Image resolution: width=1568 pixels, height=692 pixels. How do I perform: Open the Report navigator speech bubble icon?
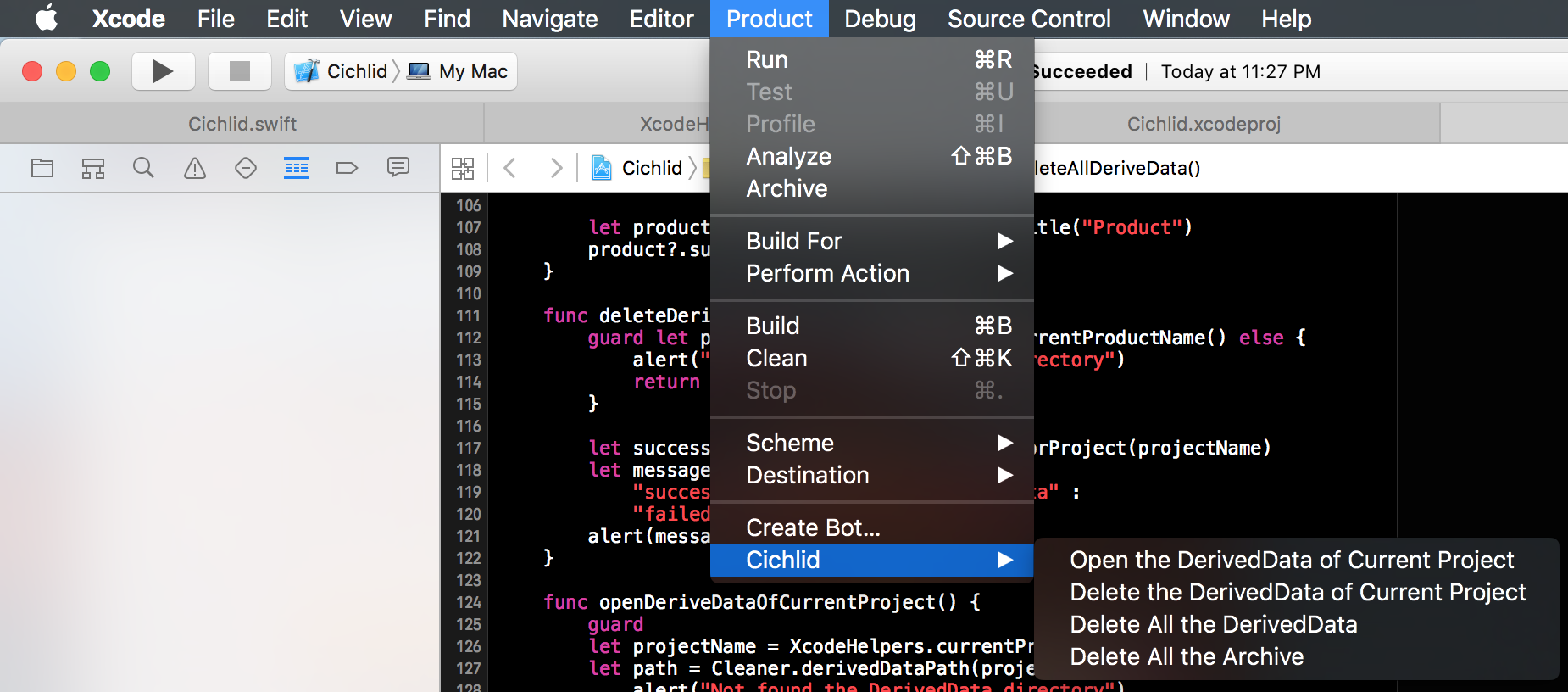pyautogui.click(x=398, y=167)
